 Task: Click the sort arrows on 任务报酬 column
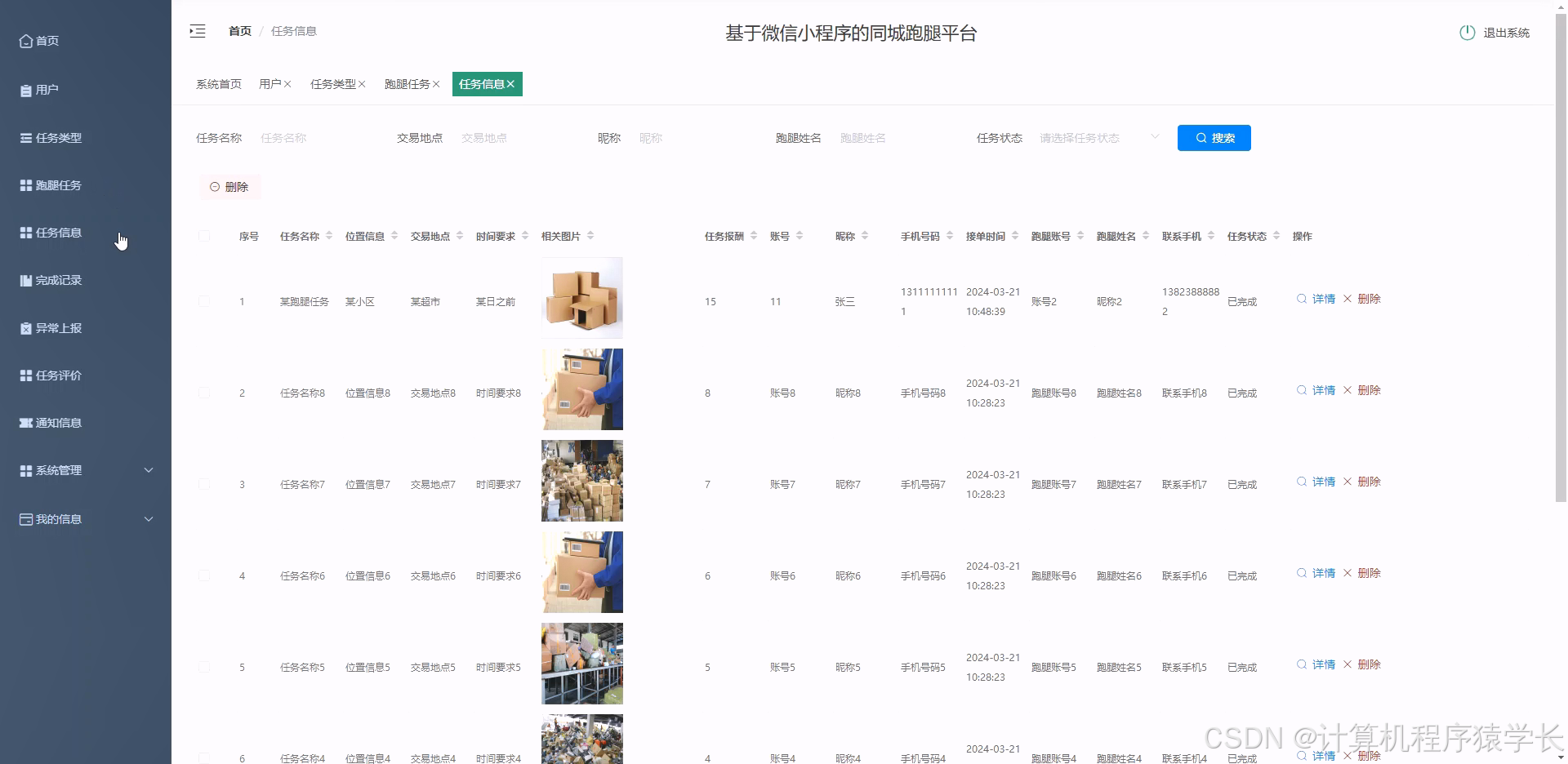point(755,236)
